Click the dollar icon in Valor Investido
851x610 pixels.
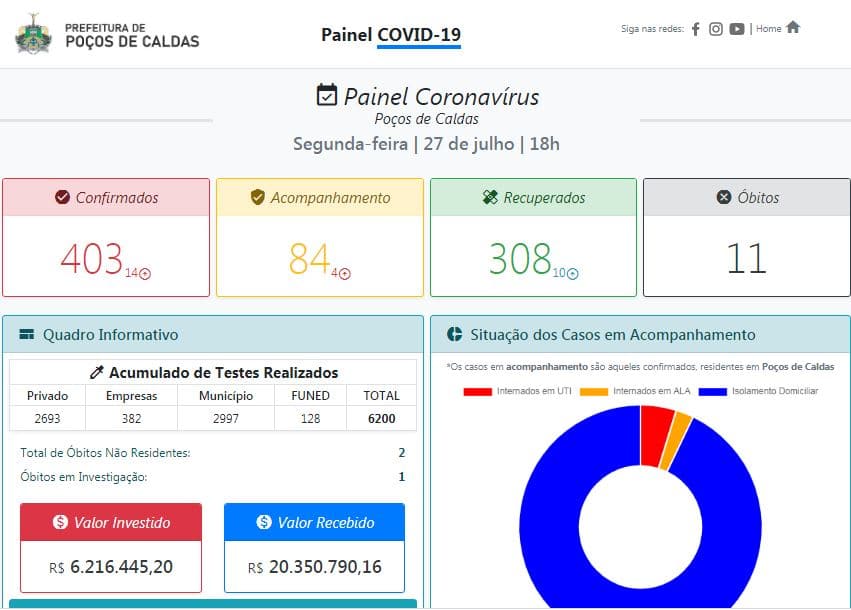pyautogui.click(x=60, y=522)
